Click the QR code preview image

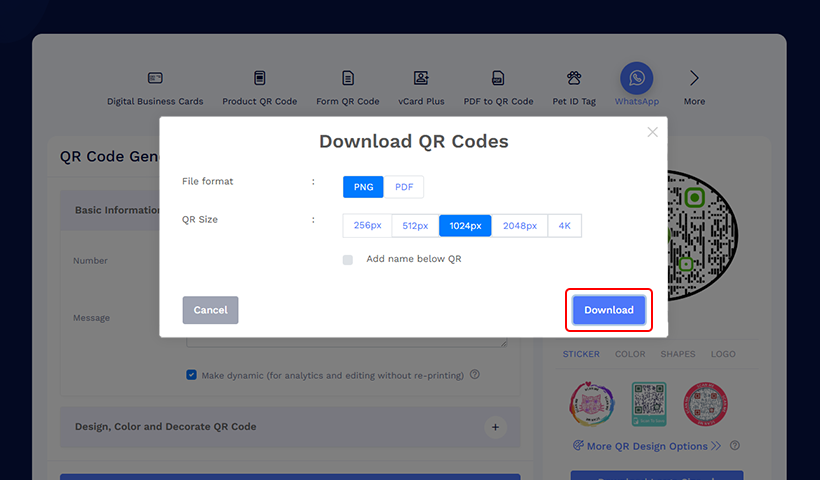[x=702, y=235]
